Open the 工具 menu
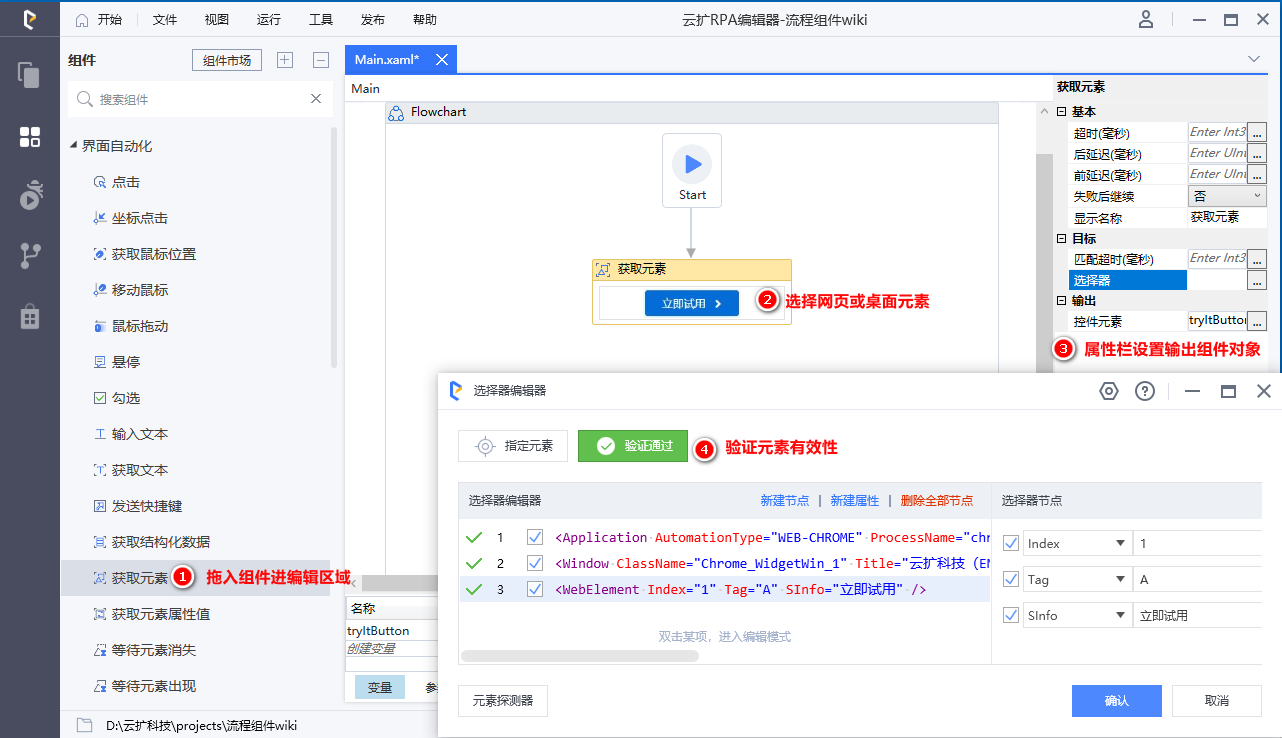Screen dimensions: 1282x738 (321, 19)
